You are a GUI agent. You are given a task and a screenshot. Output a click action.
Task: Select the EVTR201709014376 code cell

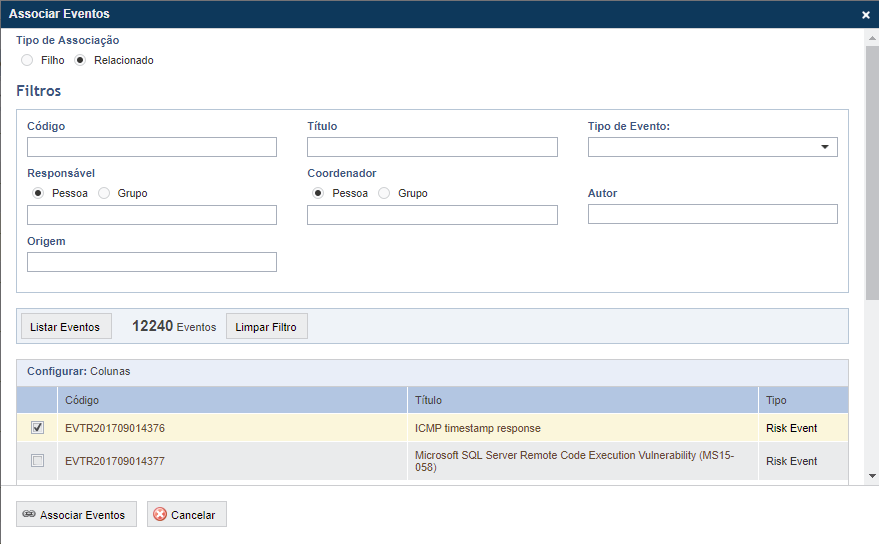click(232, 428)
